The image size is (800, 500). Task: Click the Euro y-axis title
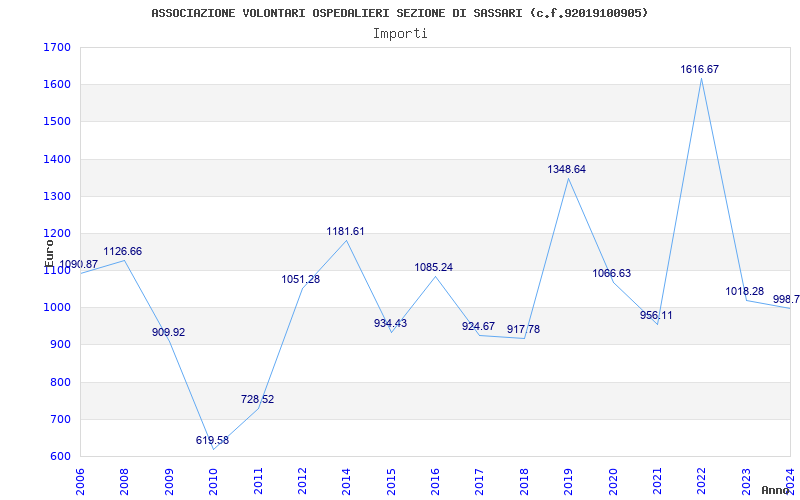coord(49,253)
